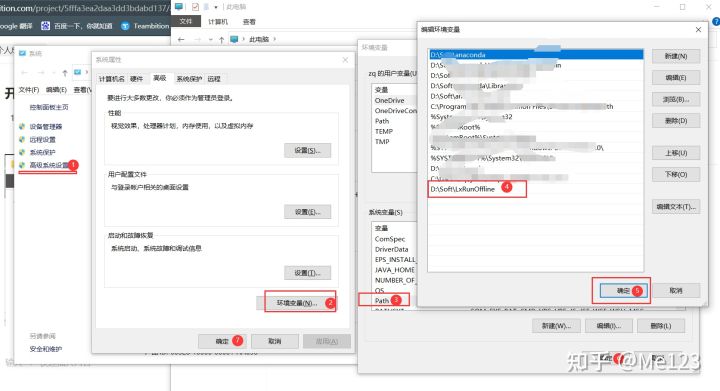Move entry up with 上移(U)
Screen dimensions: 720x391
click(676, 153)
